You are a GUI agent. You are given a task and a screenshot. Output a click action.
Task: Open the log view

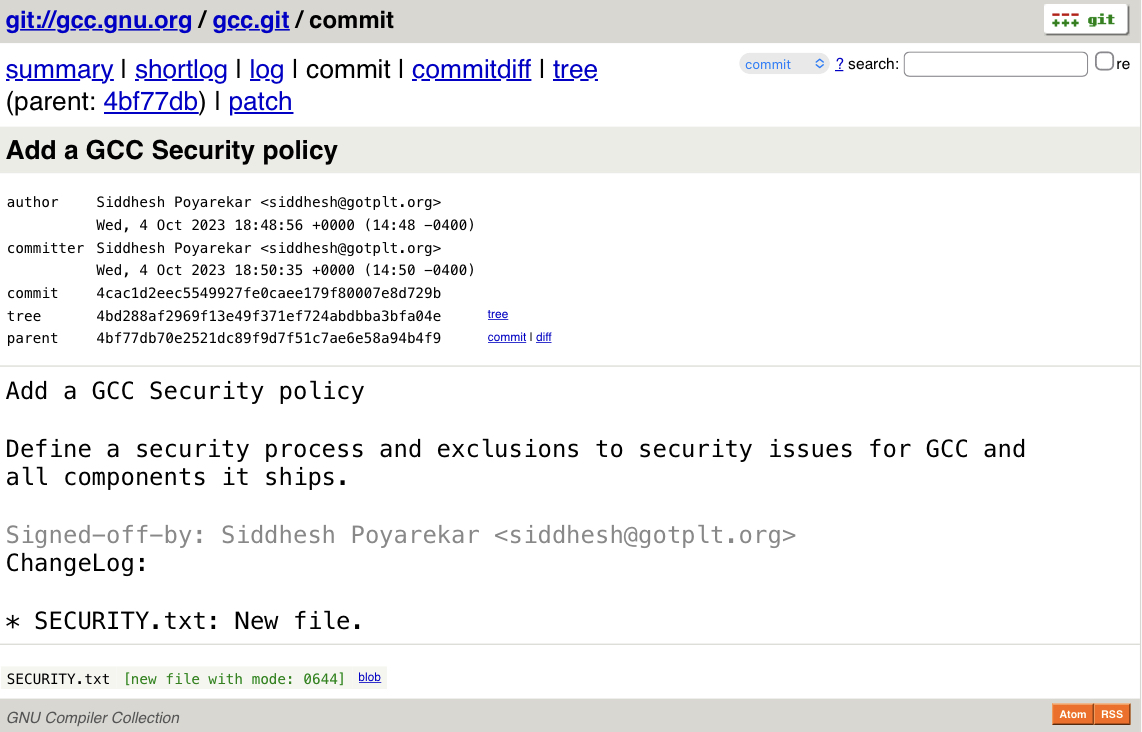click(x=267, y=70)
